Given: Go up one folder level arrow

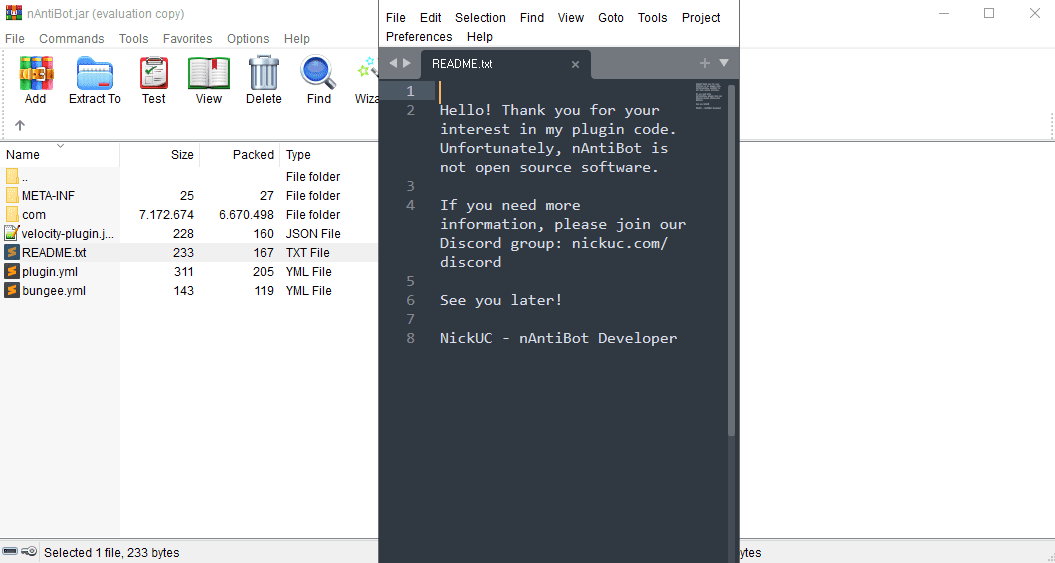Looking at the screenshot, I should (20, 125).
